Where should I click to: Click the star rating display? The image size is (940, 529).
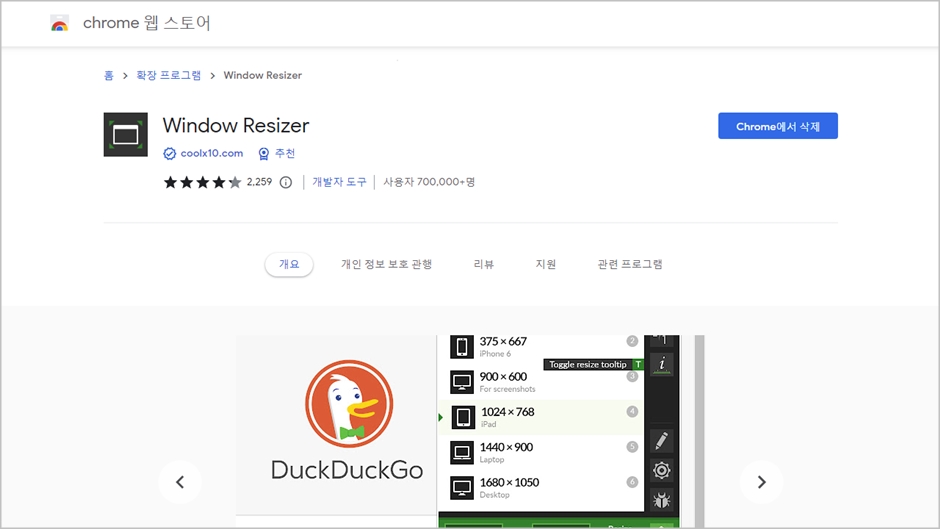point(202,182)
